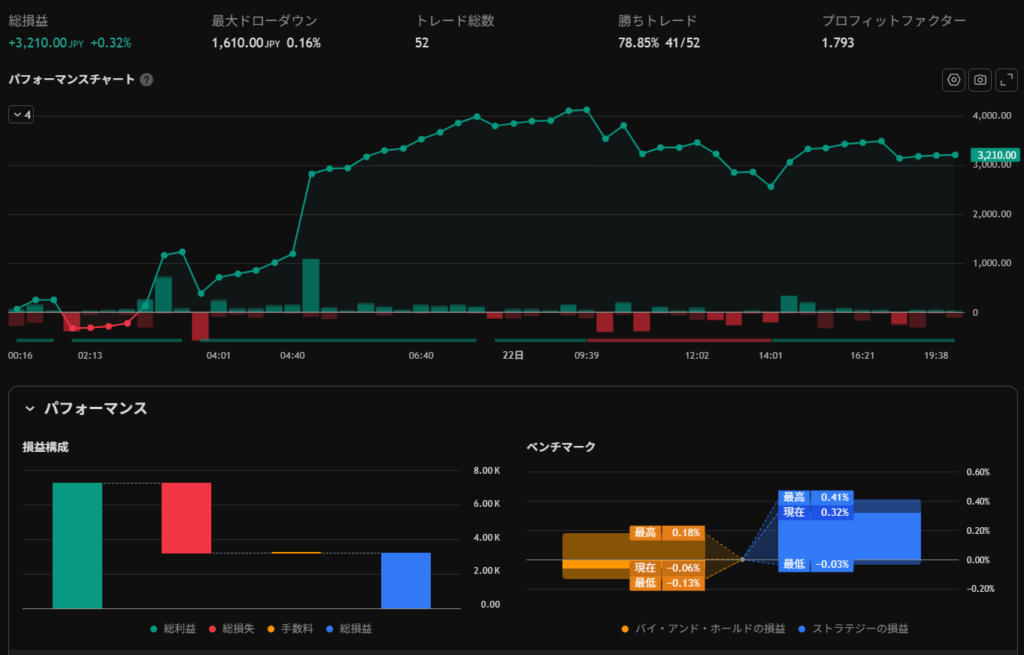1024x655 pixels.
Task: Click the blue ストラテジーの損益 legend dot
Action: click(804, 629)
